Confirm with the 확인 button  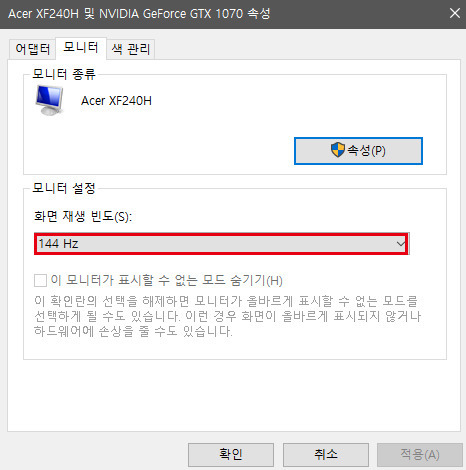click(231, 454)
